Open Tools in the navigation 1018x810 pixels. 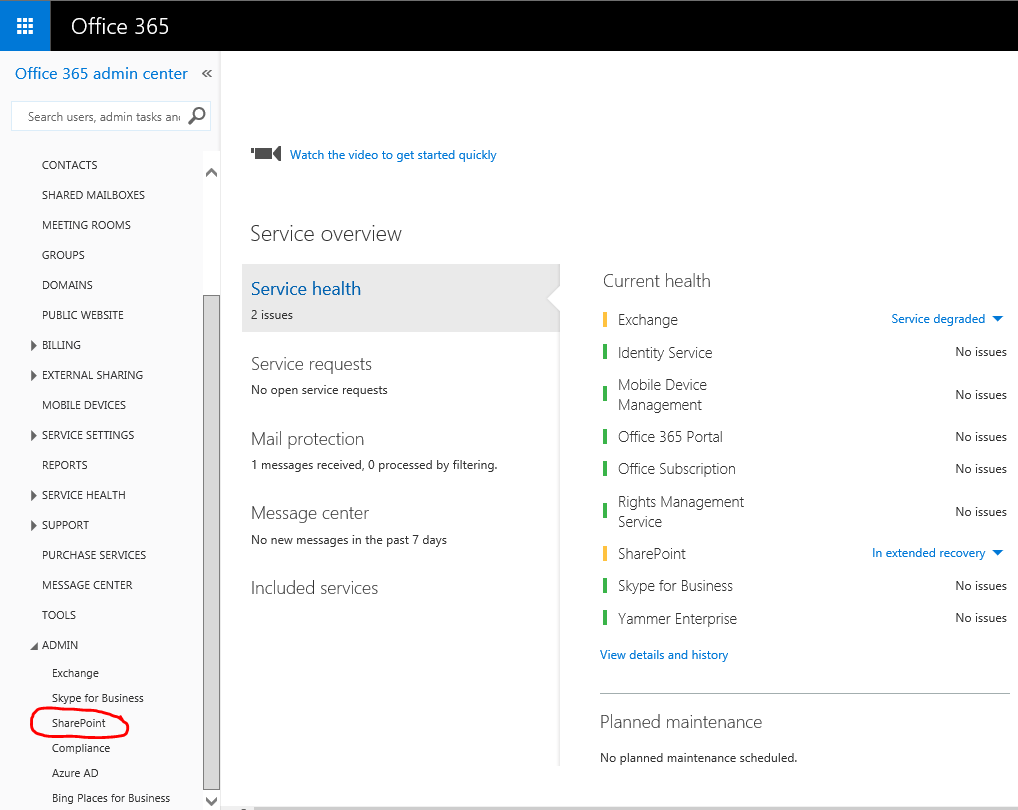(58, 615)
